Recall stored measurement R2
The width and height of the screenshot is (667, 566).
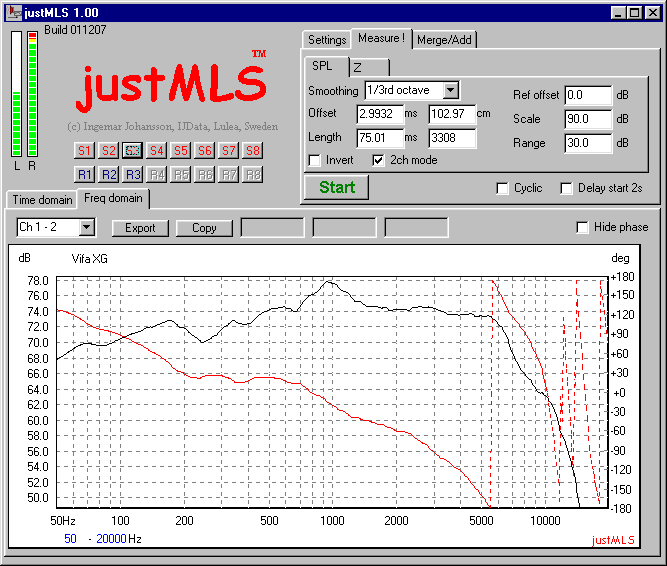108,174
